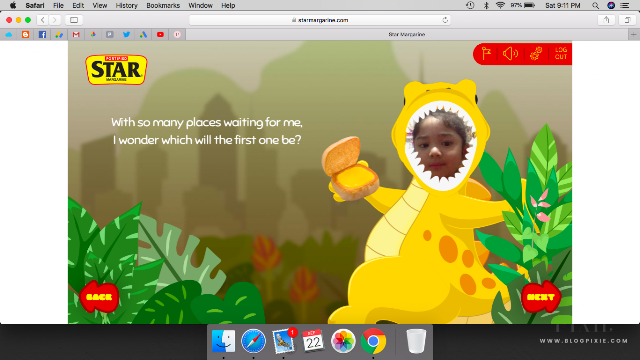Go to the NEXT page
The width and height of the screenshot is (640, 360).
coord(540,297)
